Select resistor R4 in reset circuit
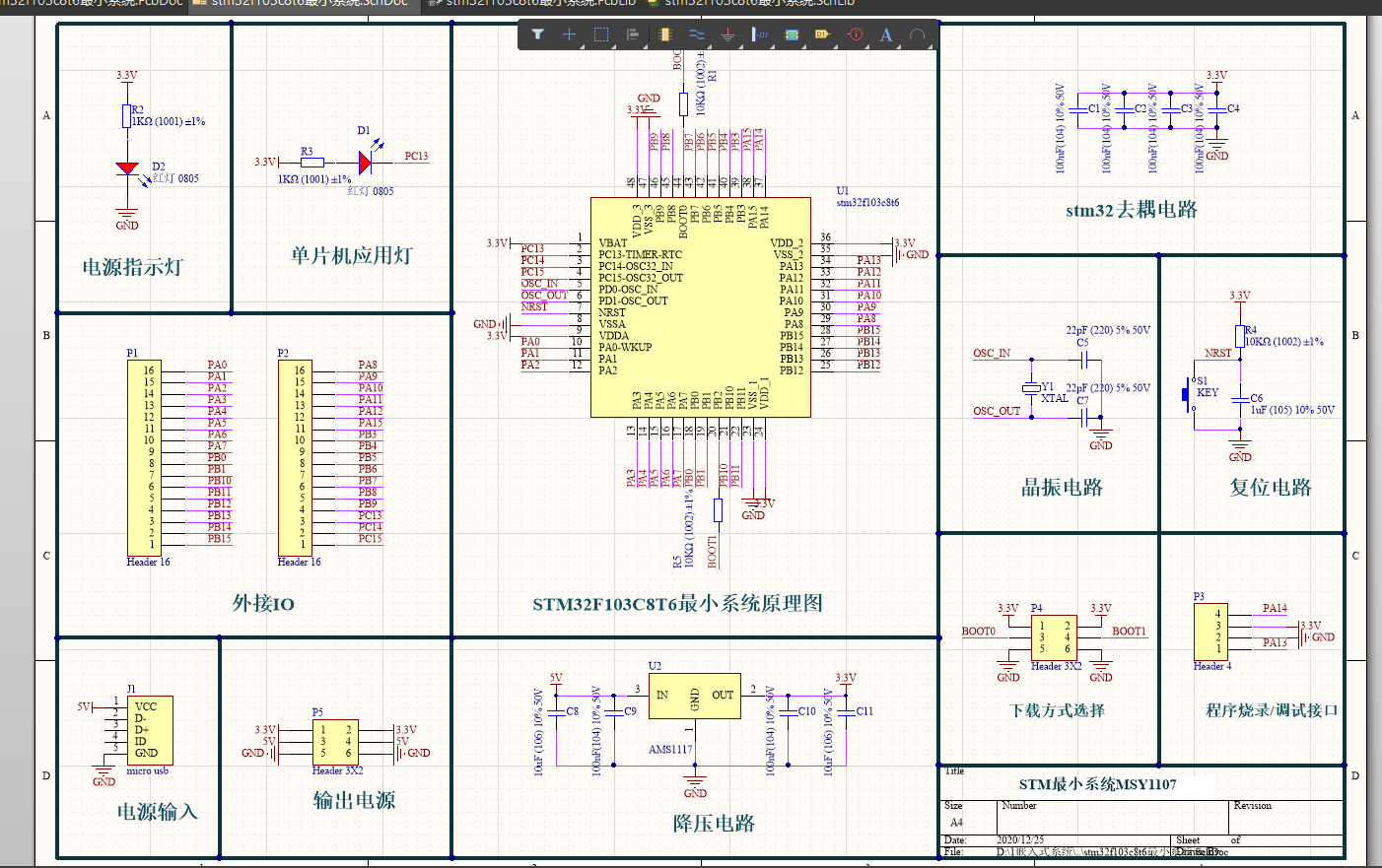The width and height of the screenshot is (1382, 868). (1240, 336)
